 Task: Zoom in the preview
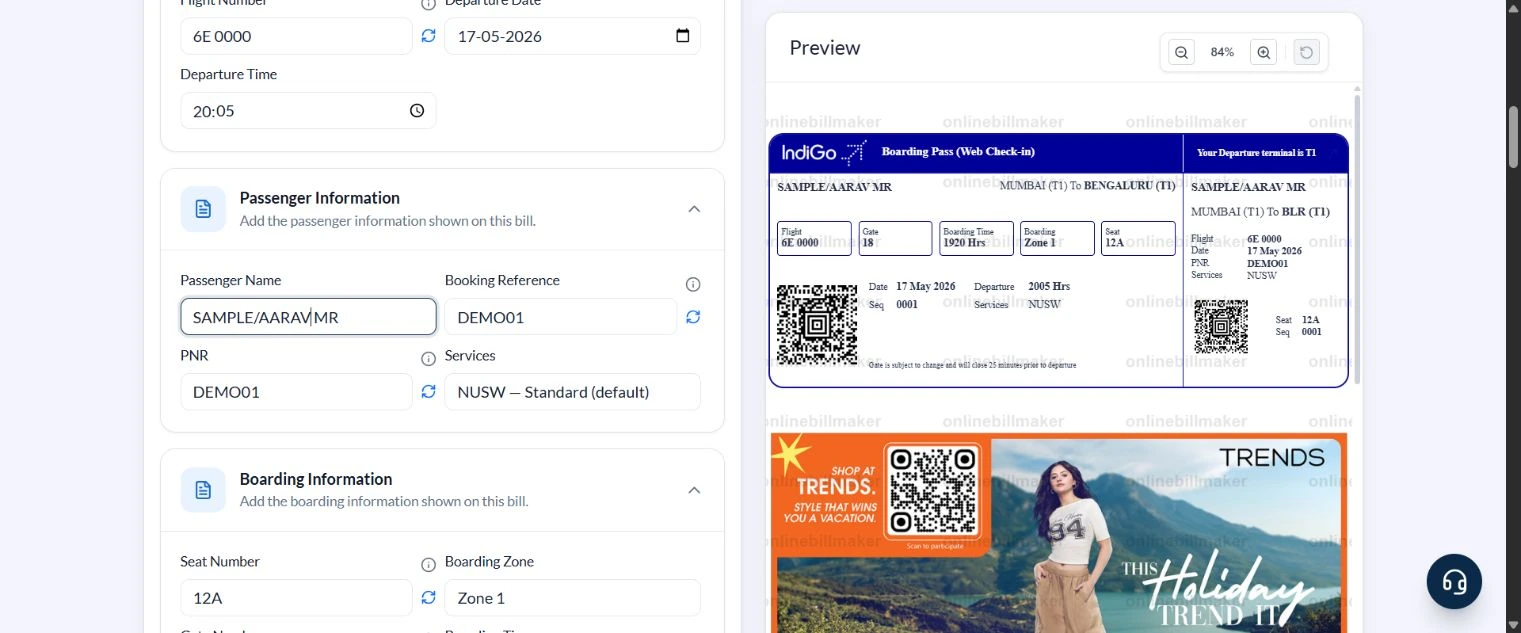click(1263, 53)
